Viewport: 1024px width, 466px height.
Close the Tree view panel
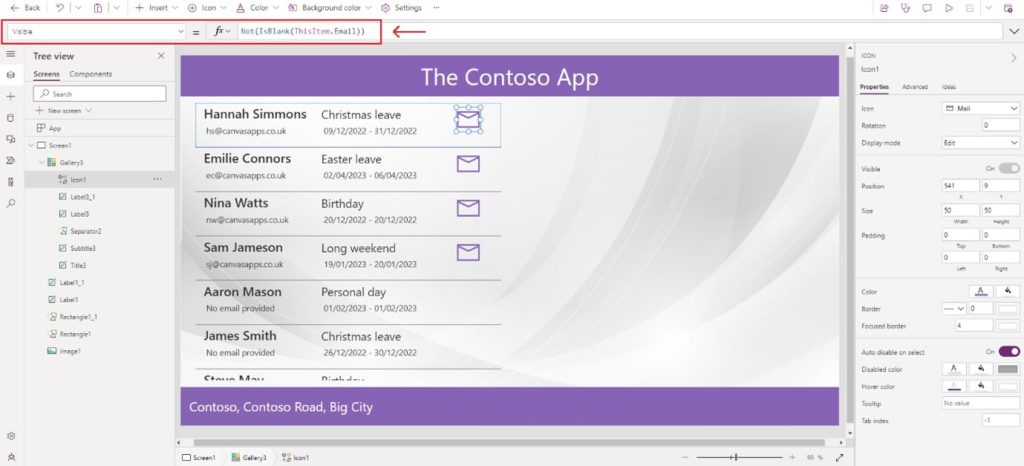point(161,56)
